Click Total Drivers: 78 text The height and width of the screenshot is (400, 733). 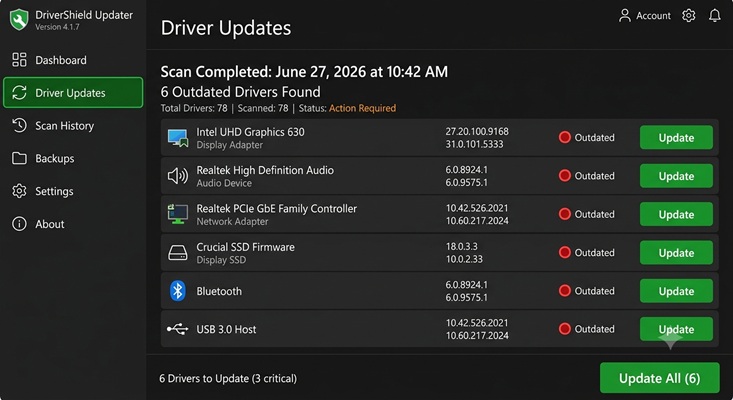[x=194, y=108]
